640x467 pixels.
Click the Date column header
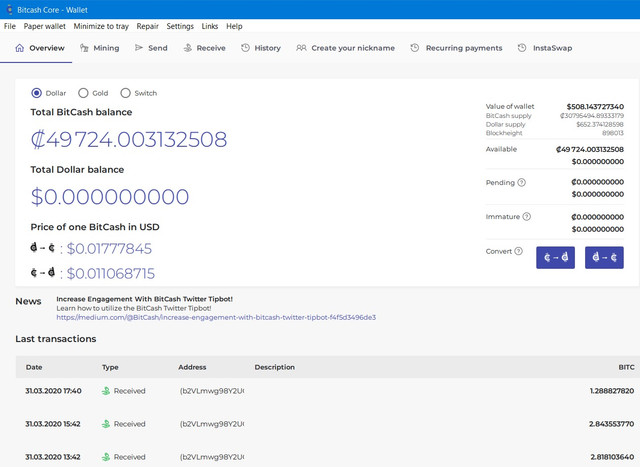[x=34, y=367]
